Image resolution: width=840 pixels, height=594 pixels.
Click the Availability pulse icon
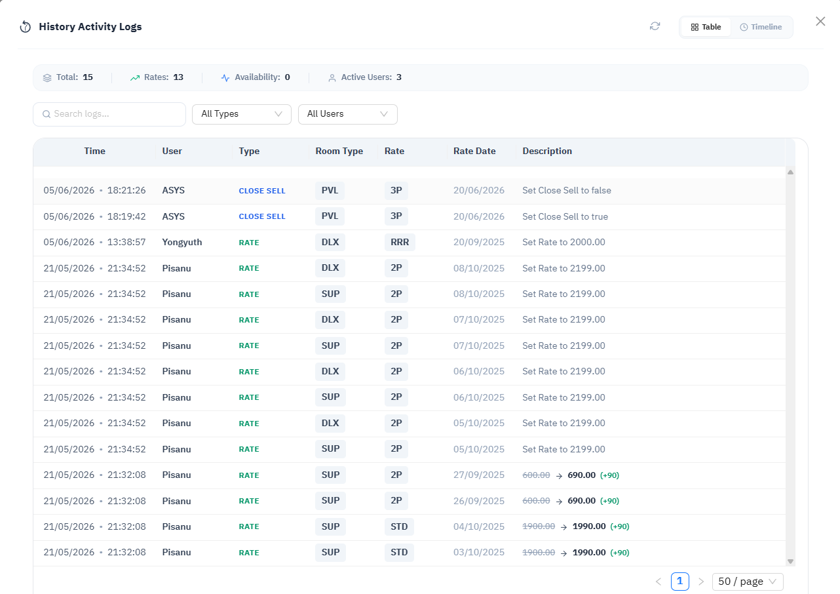pos(225,78)
